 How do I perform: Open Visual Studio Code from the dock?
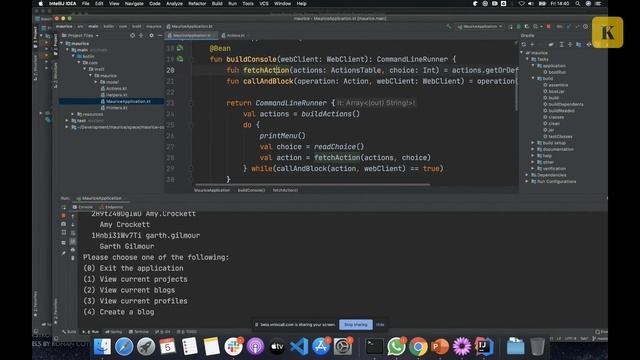click(x=299, y=347)
